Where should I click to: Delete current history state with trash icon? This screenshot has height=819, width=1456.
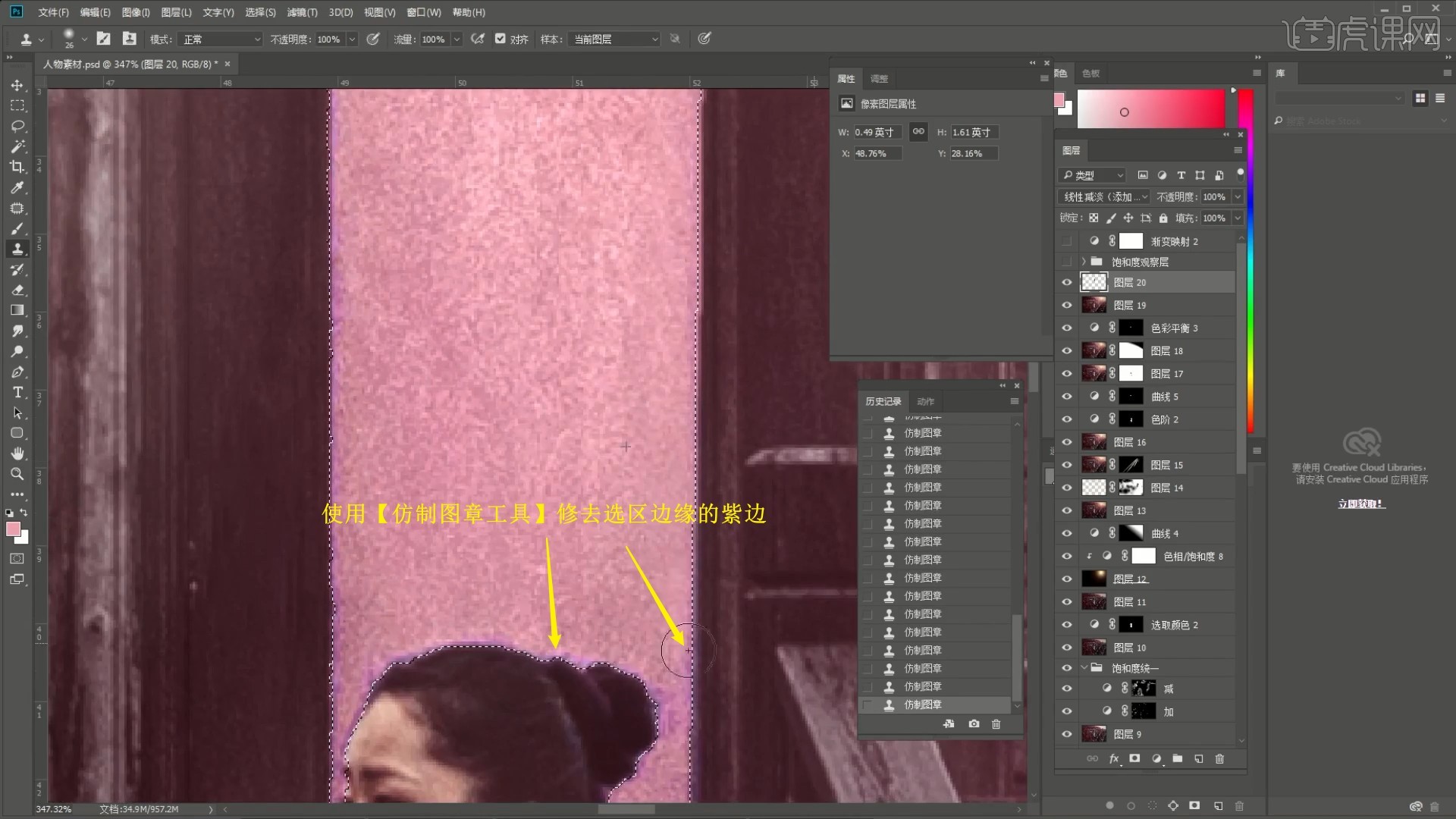click(x=996, y=724)
